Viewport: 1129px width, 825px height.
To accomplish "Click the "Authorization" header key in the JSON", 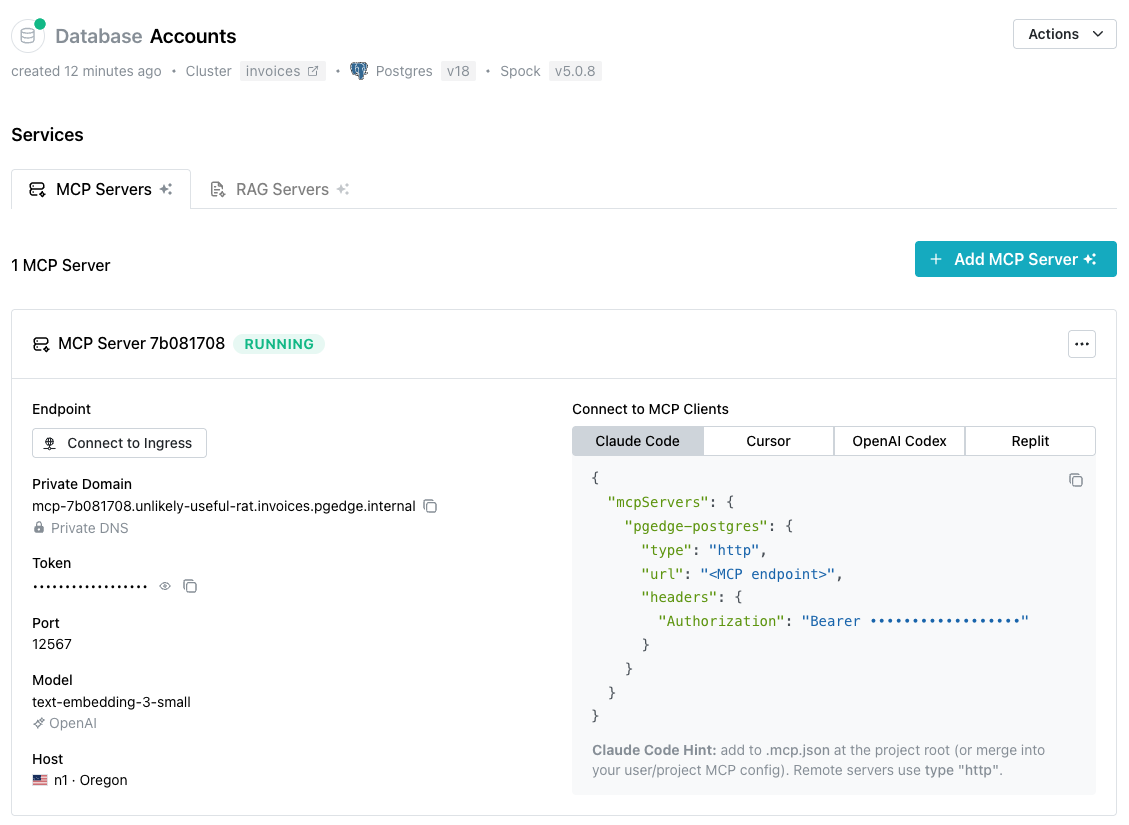I will (x=721, y=621).
